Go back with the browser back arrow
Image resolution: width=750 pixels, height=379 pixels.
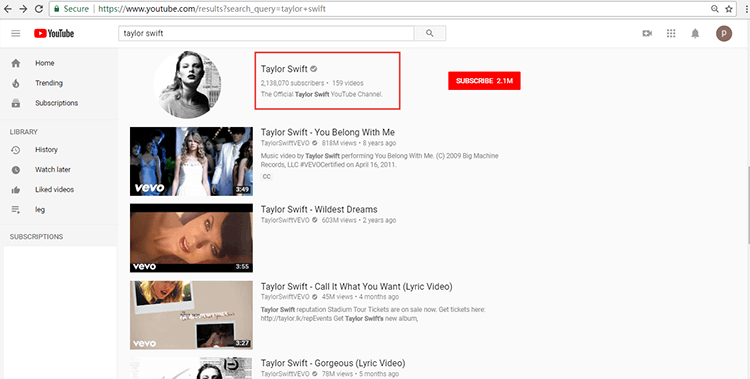[8, 9]
